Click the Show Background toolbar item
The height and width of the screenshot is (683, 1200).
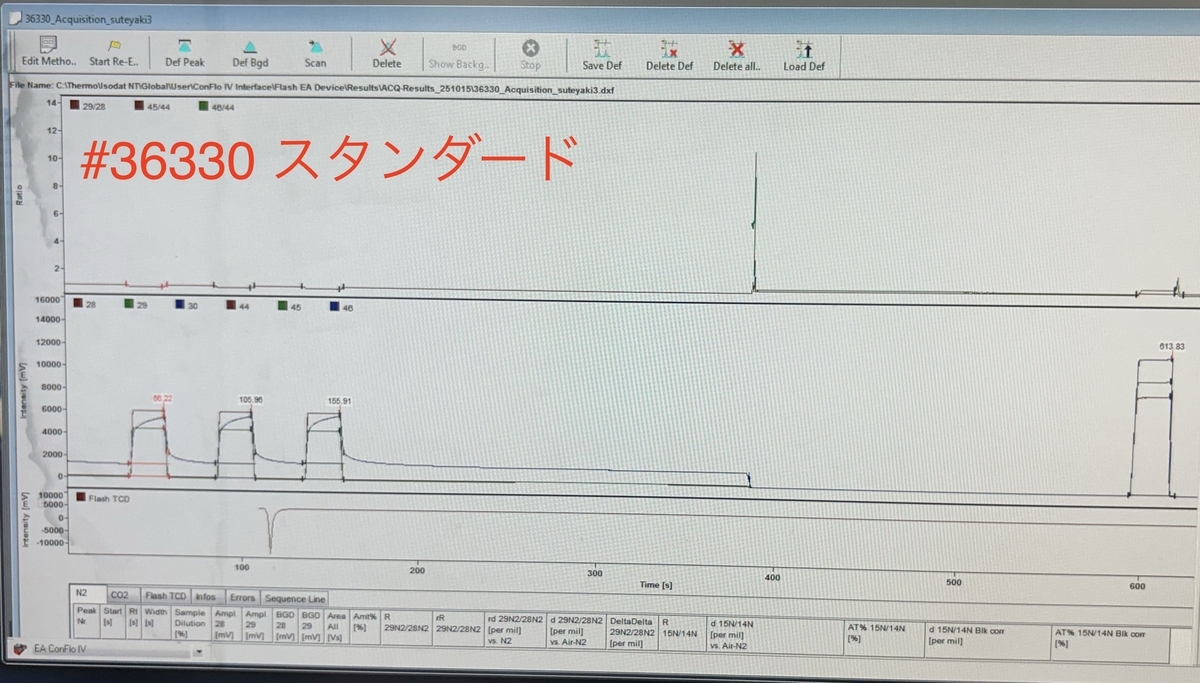coord(458,54)
